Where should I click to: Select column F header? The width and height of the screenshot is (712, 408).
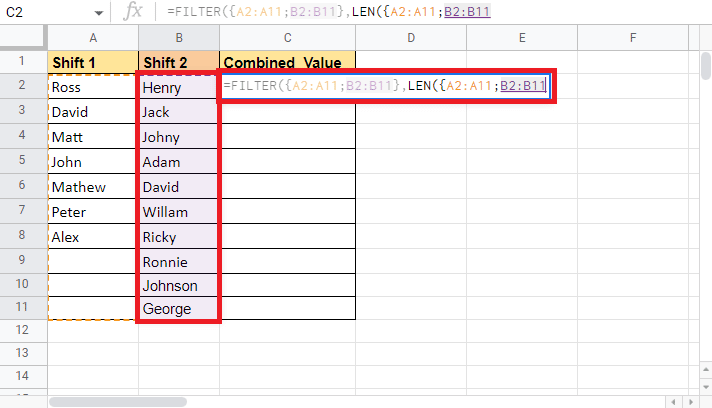633,38
